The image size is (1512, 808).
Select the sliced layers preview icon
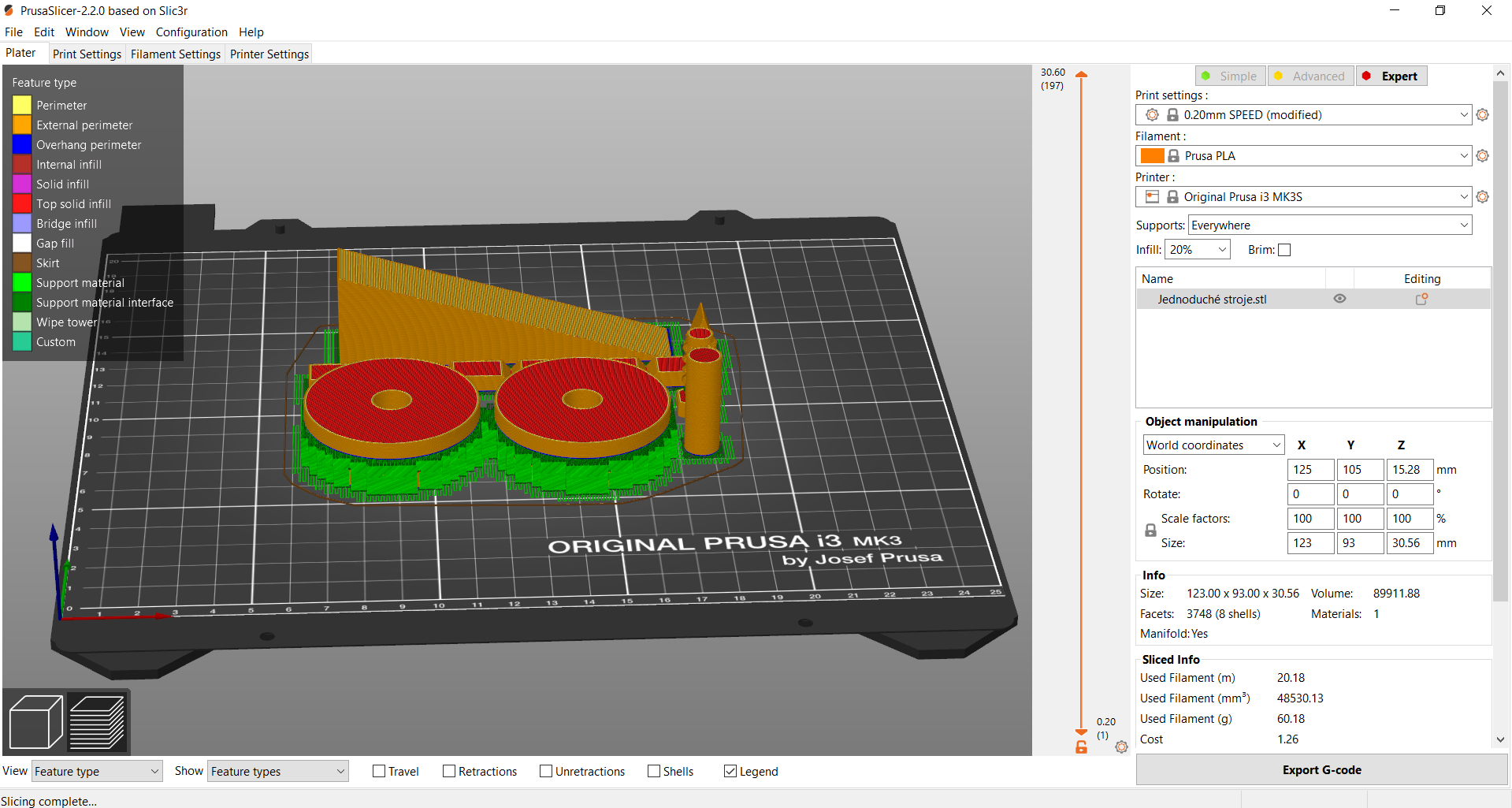(98, 721)
